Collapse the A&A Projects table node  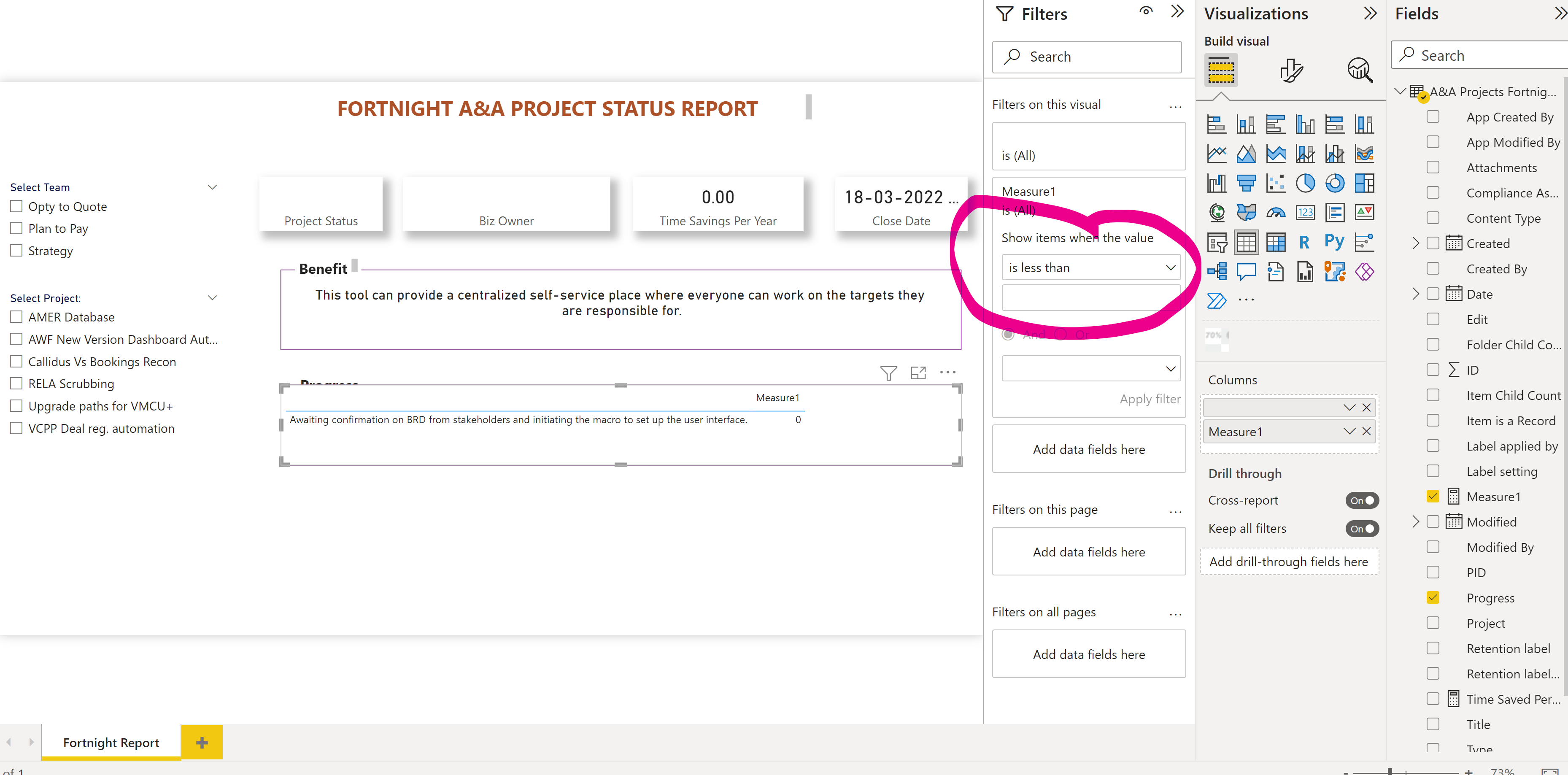coord(1400,91)
